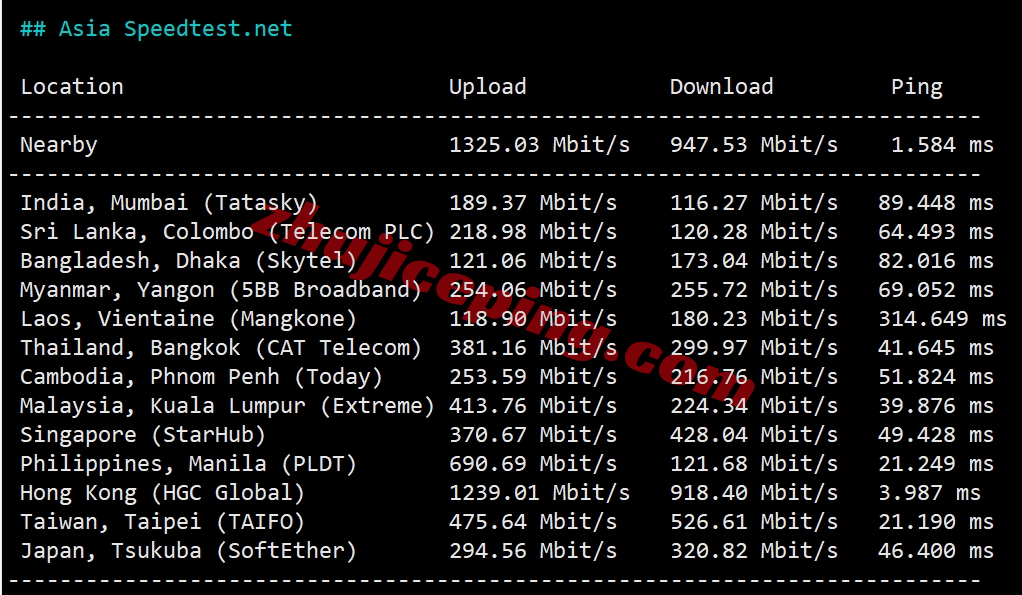Image resolution: width=1022 pixels, height=595 pixels.
Task: Click Taiwan download value 526.61 Mbit/s
Action: [x=754, y=521]
